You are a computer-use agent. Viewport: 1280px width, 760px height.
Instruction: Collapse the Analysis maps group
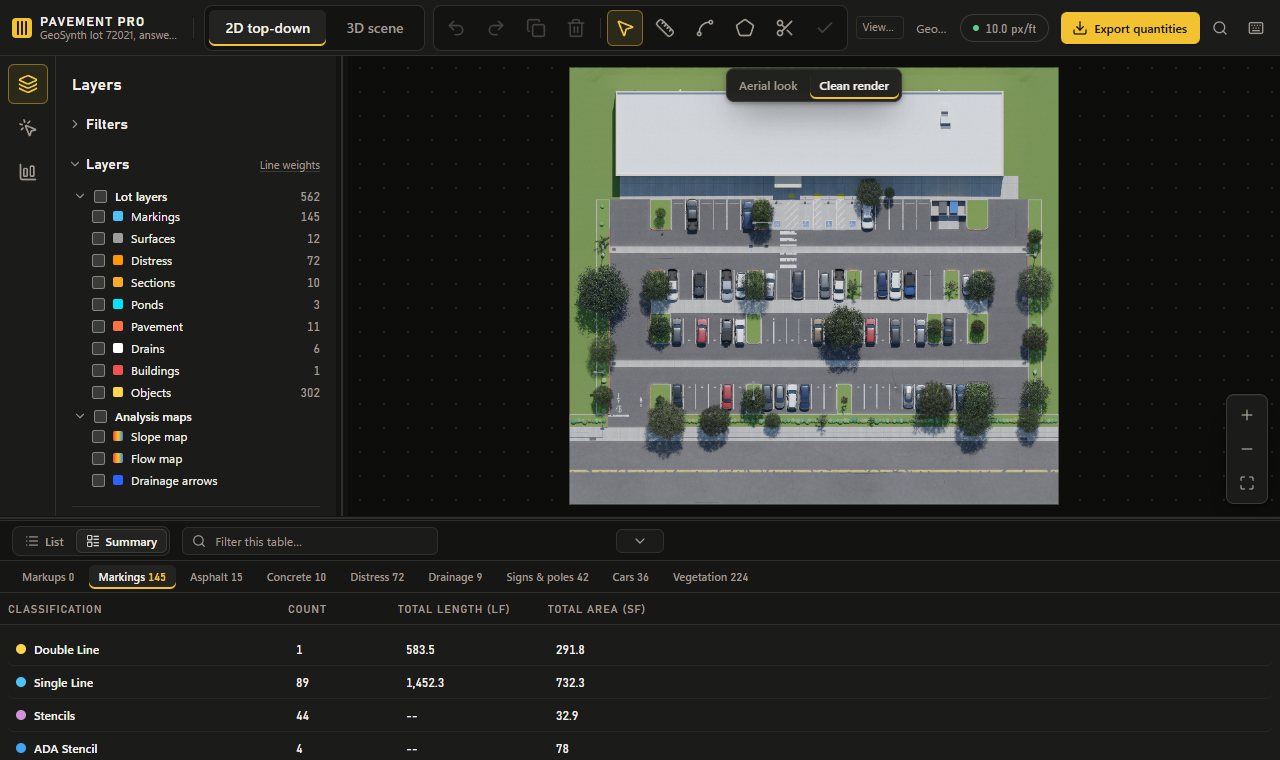point(81,417)
